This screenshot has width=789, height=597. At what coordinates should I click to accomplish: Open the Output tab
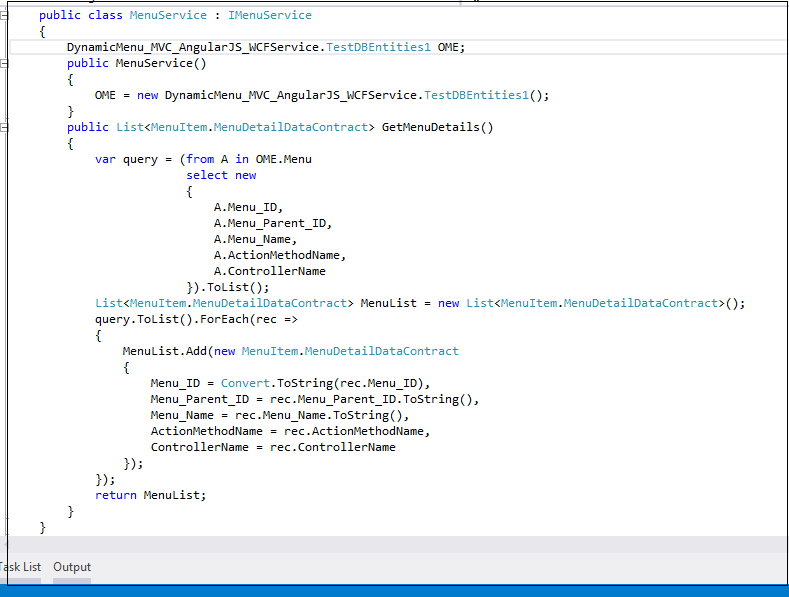click(x=72, y=567)
